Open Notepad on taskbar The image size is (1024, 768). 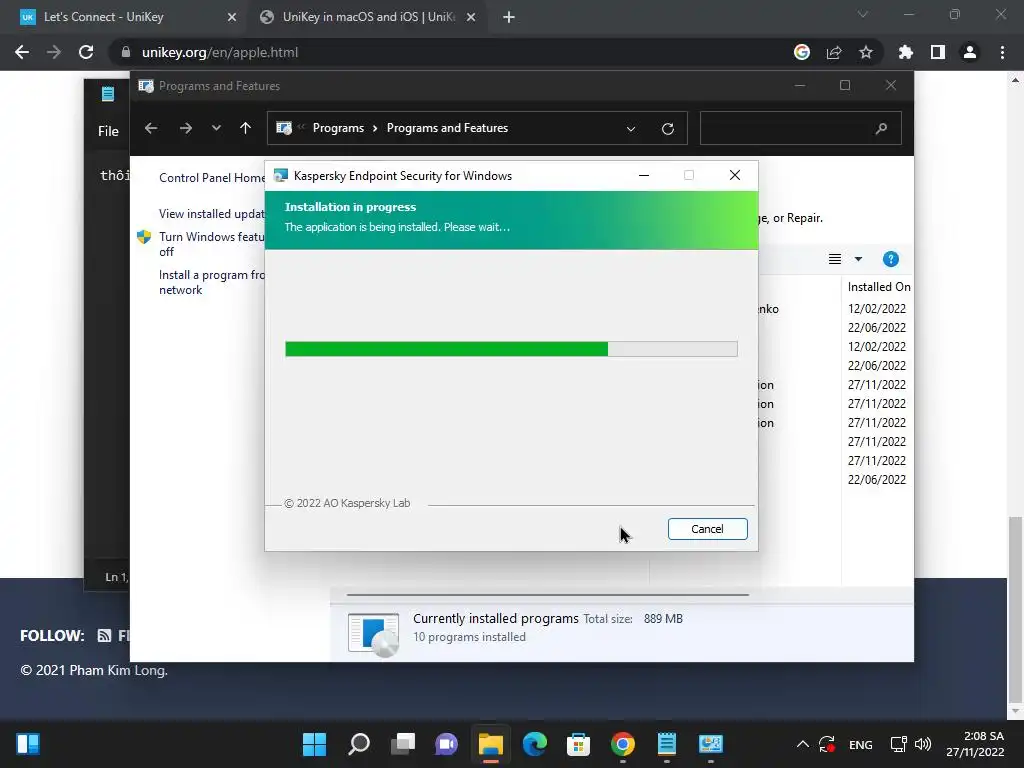[x=667, y=744]
